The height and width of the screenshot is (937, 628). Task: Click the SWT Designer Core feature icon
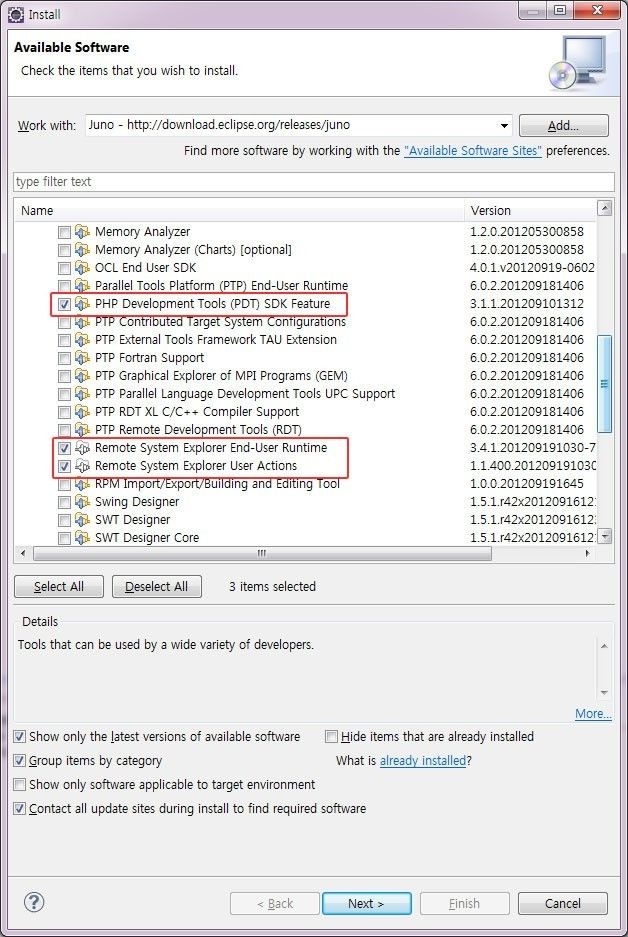82,538
